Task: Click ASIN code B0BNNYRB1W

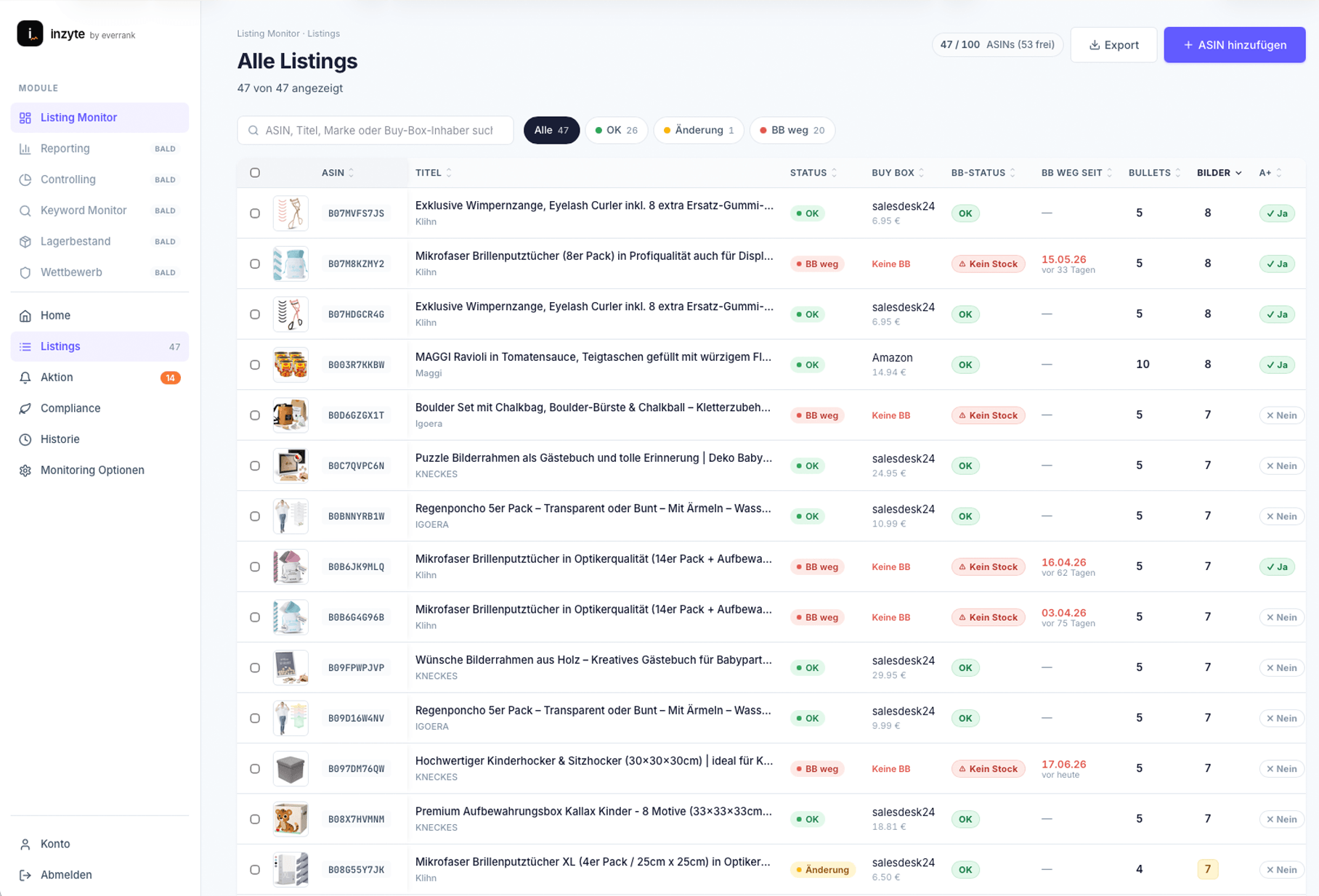Action: (x=356, y=516)
